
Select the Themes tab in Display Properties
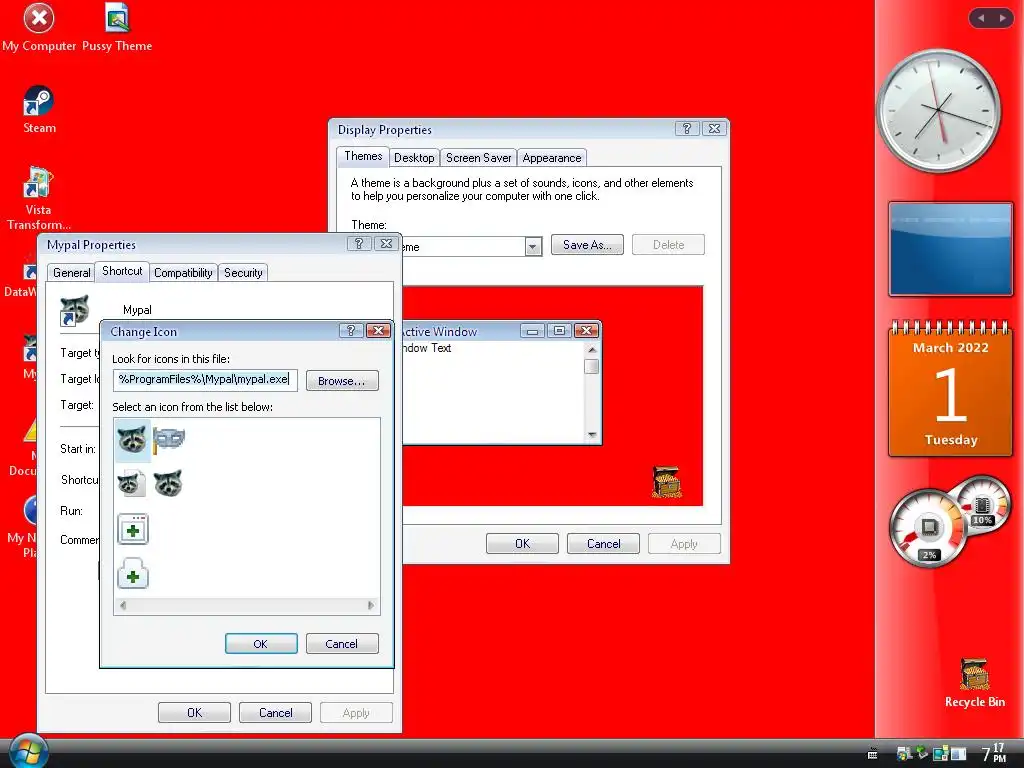(x=363, y=156)
